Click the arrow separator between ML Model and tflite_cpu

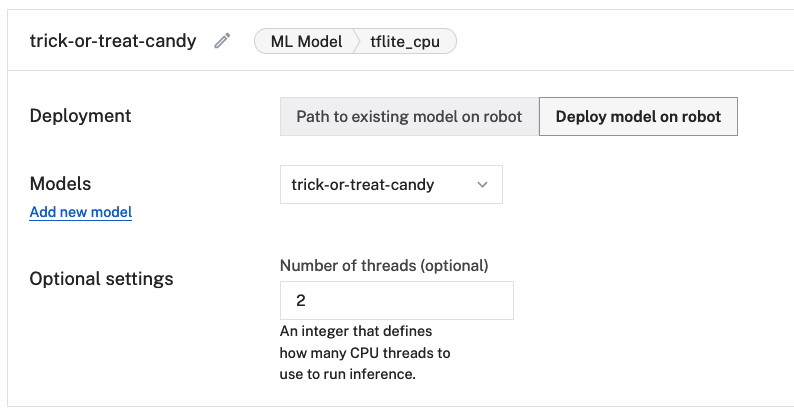coord(356,41)
